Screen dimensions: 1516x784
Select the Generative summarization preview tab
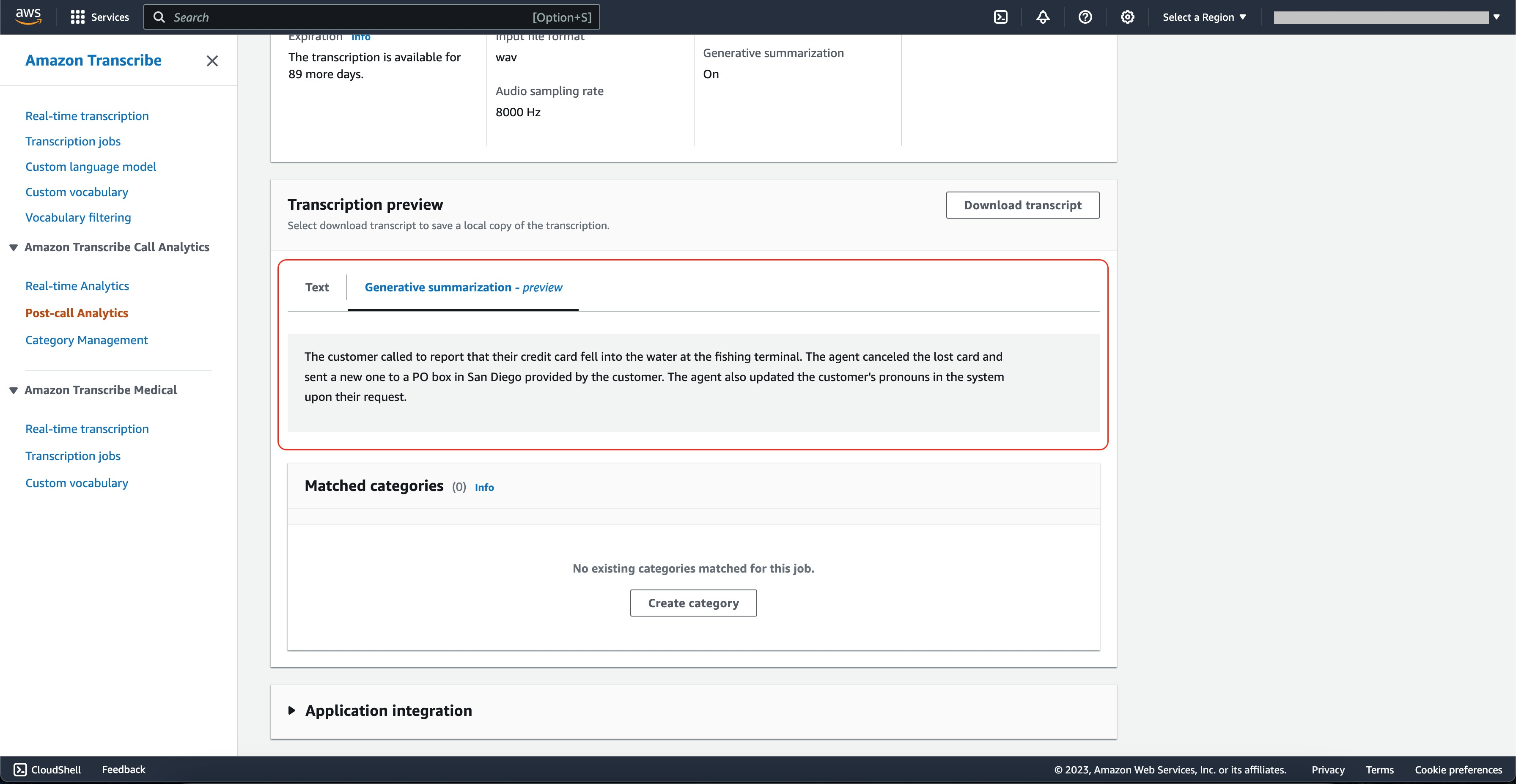(x=463, y=287)
